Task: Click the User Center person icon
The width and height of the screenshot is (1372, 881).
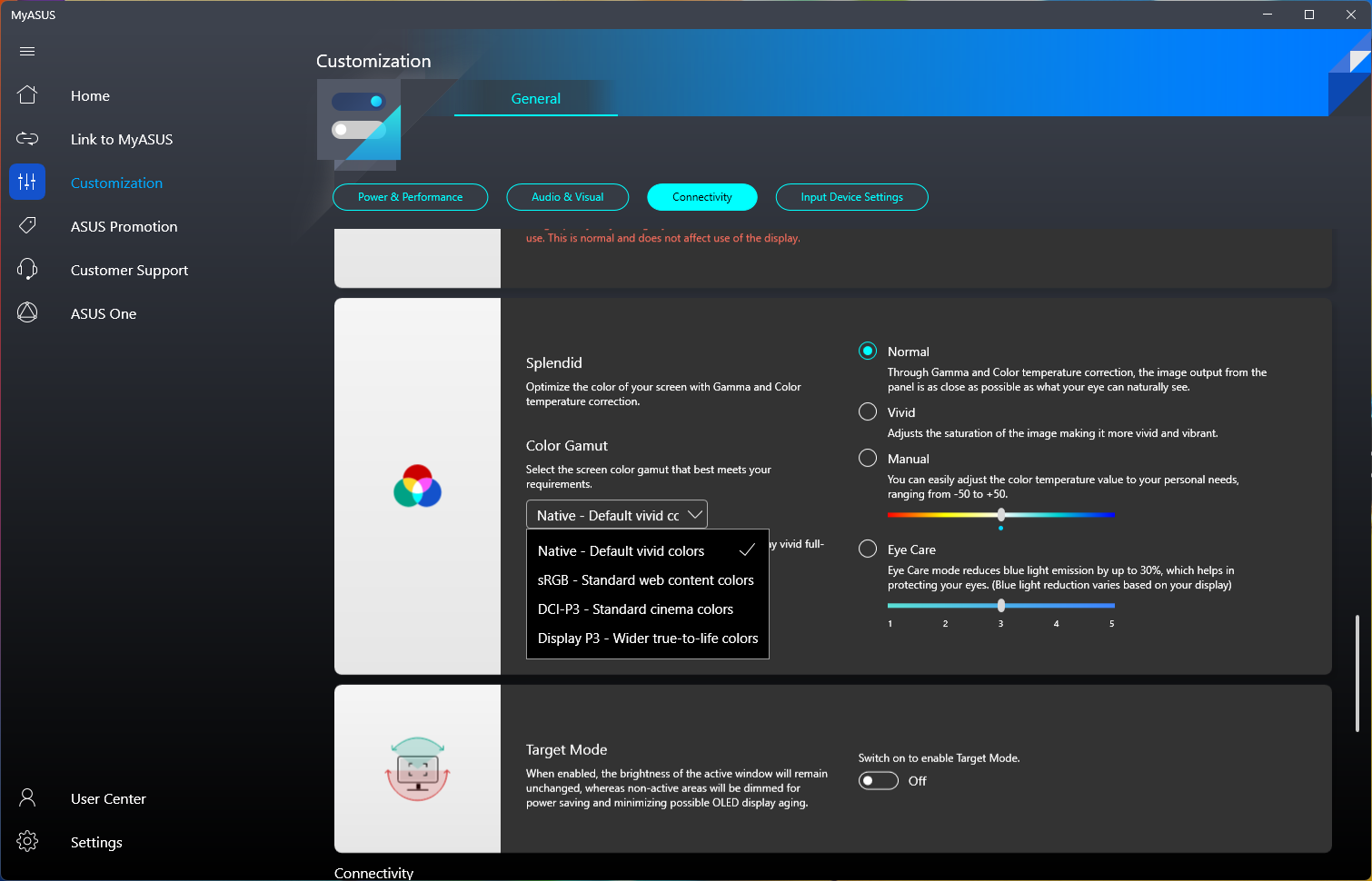Action: [x=27, y=798]
